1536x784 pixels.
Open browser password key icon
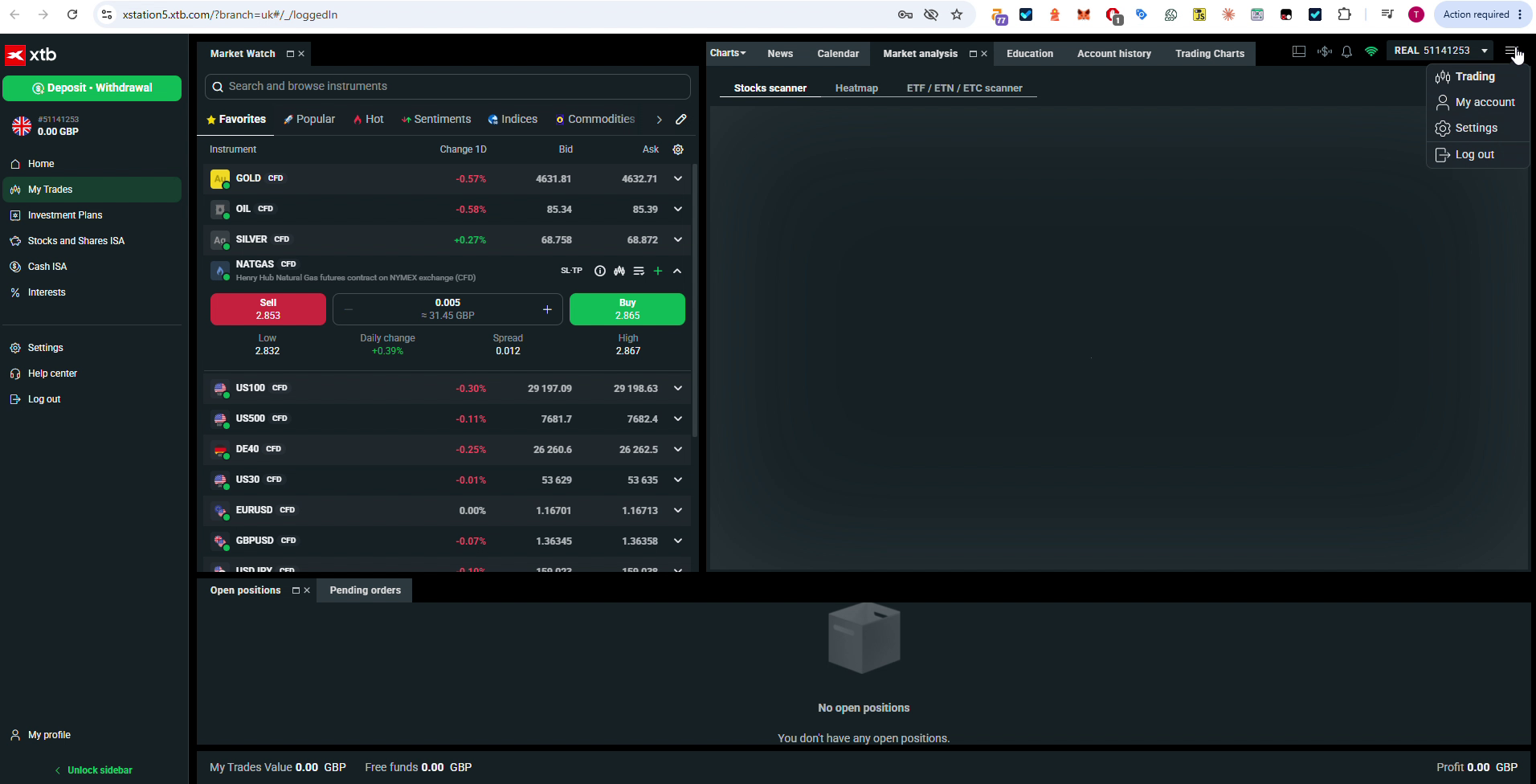(905, 14)
